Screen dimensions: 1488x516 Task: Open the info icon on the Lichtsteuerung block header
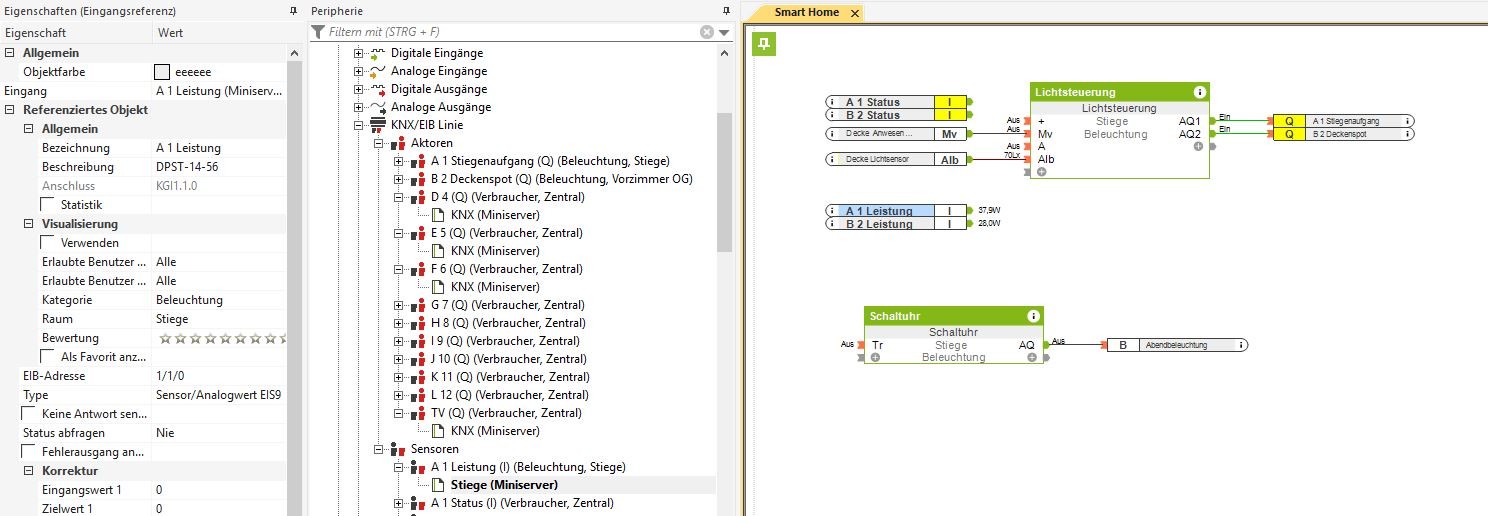(x=1199, y=92)
